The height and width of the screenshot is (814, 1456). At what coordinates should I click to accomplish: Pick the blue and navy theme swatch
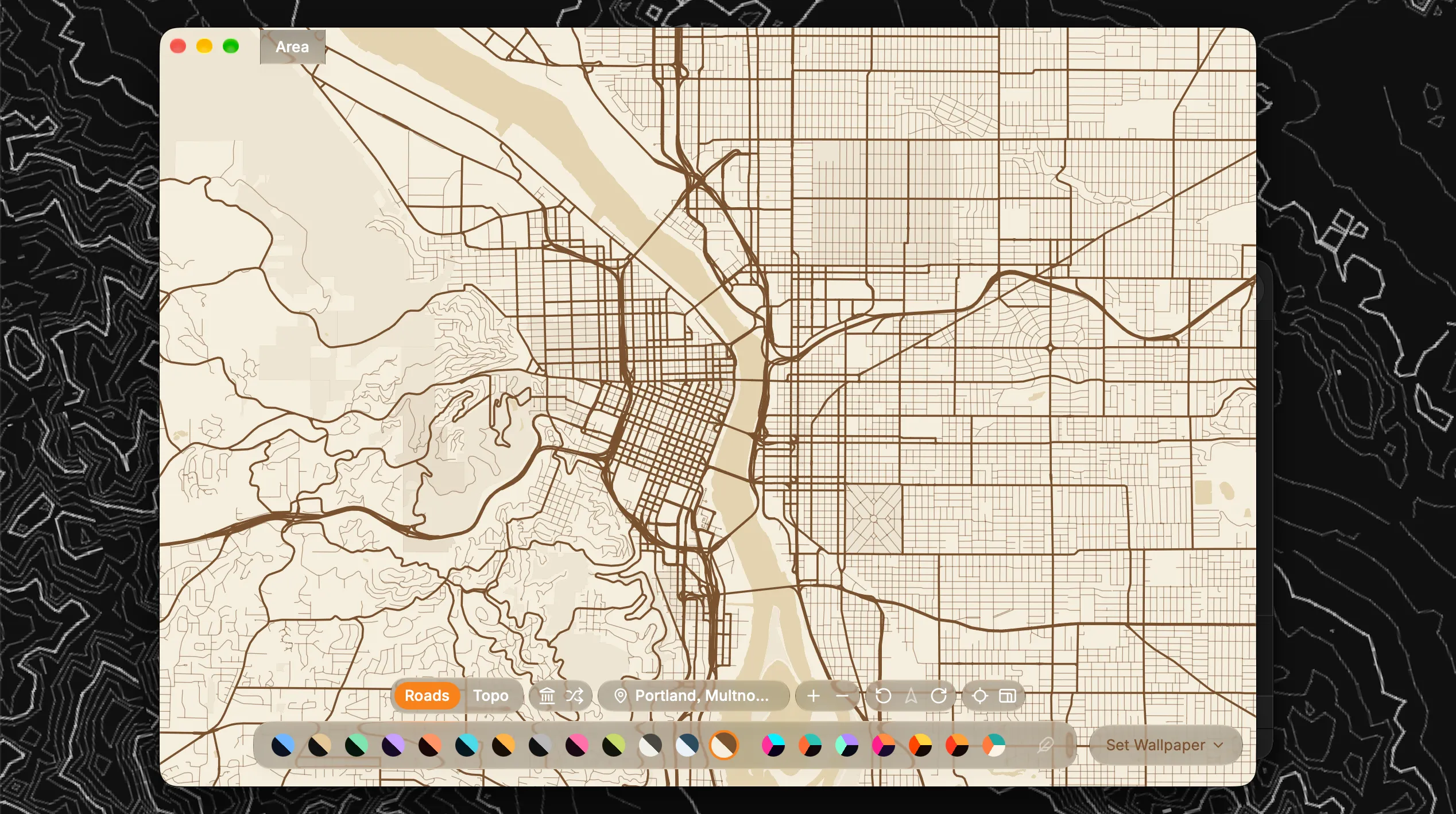click(283, 745)
